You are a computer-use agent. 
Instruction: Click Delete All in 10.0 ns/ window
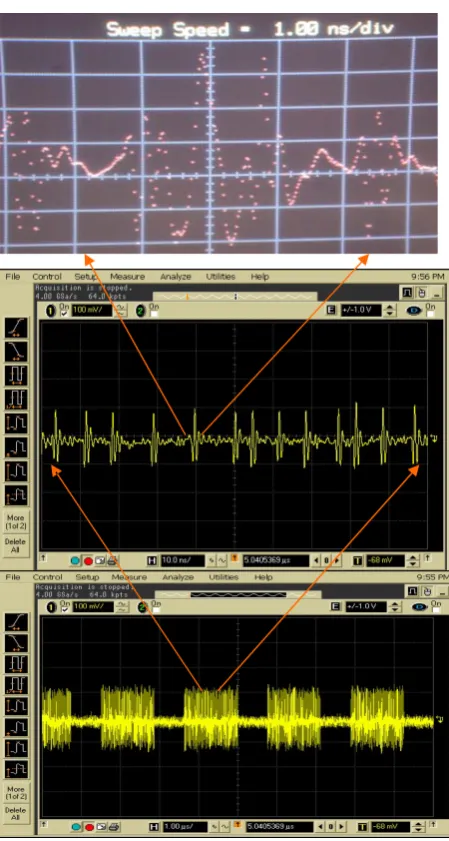click(16, 545)
